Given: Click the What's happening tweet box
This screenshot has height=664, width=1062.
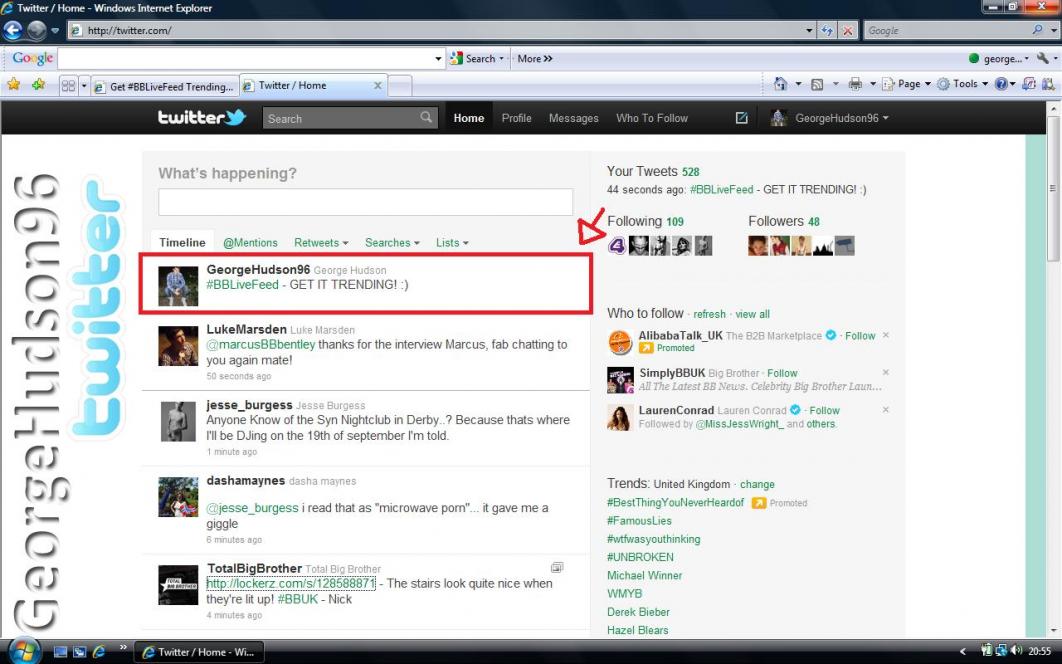Looking at the screenshot, I should [365, 202].
